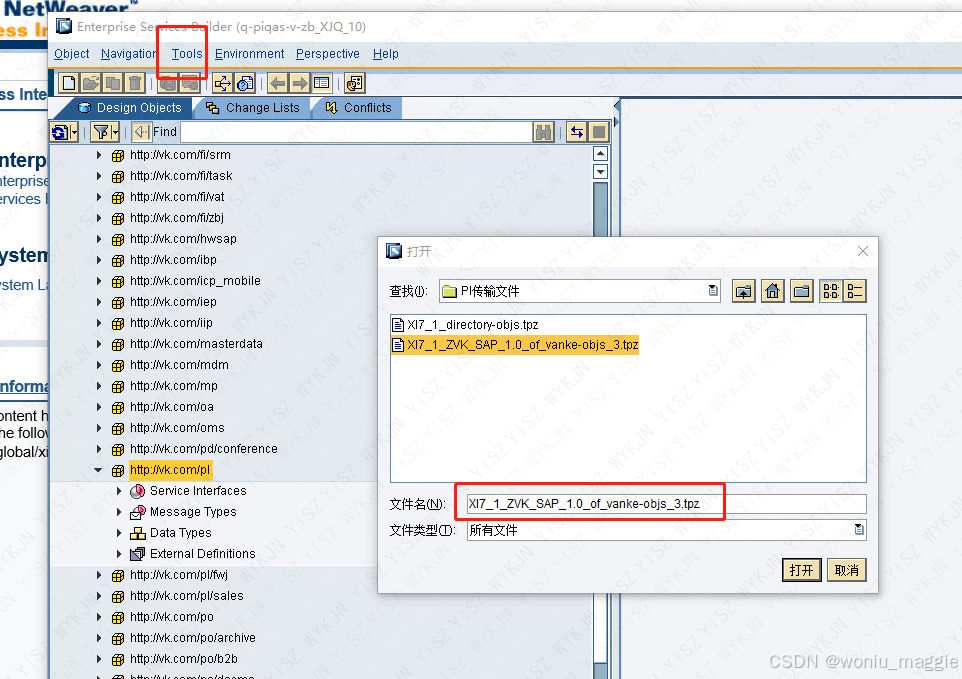962x679 pixels.
Task: Switch dialog to details view
Action: tap(855, 291)
